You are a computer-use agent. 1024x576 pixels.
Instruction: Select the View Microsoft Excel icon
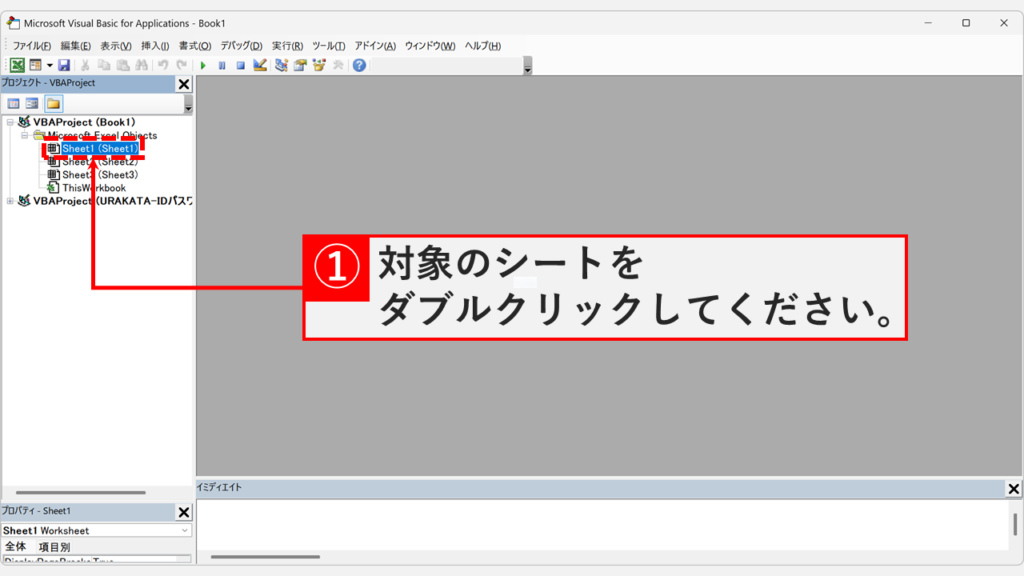(16, 65)
